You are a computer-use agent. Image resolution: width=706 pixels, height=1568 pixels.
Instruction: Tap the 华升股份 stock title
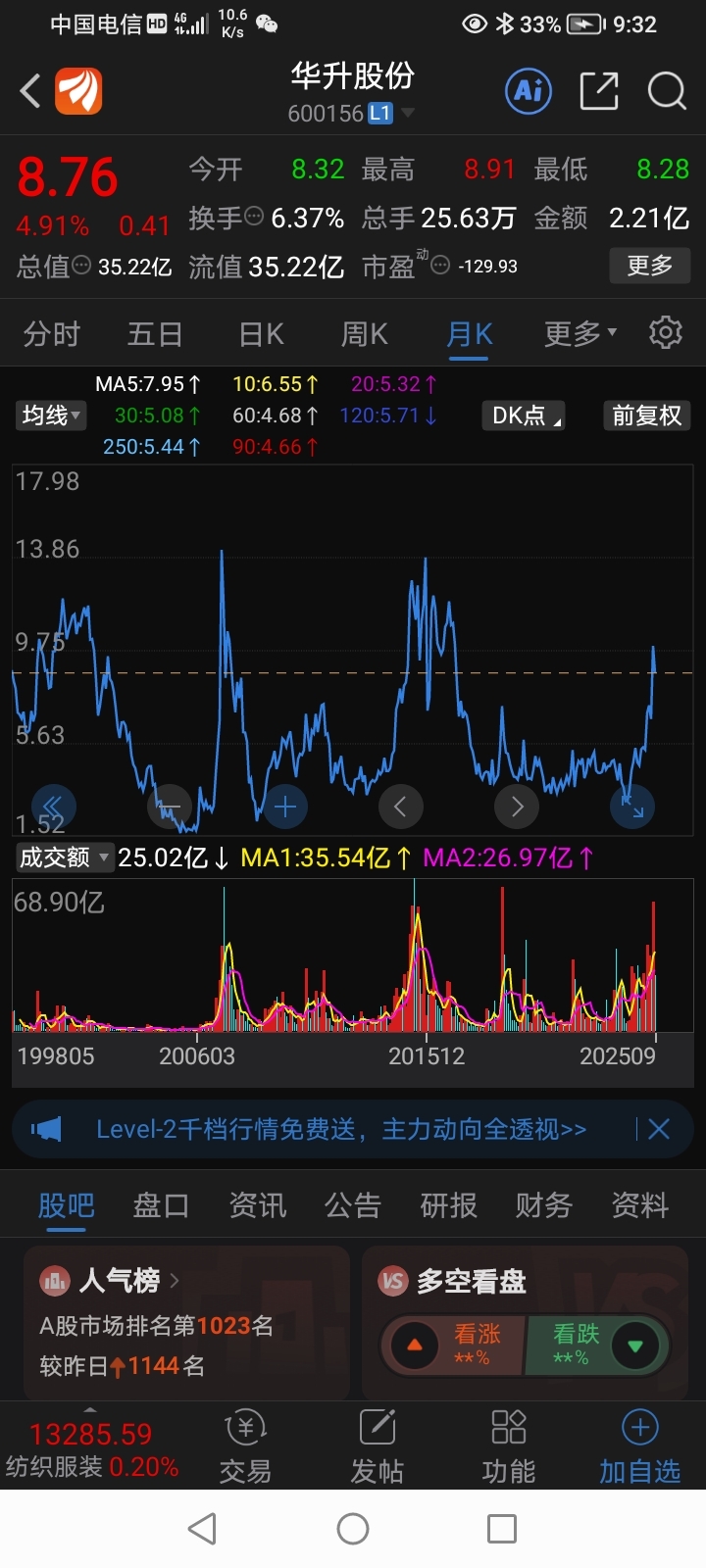353,76
